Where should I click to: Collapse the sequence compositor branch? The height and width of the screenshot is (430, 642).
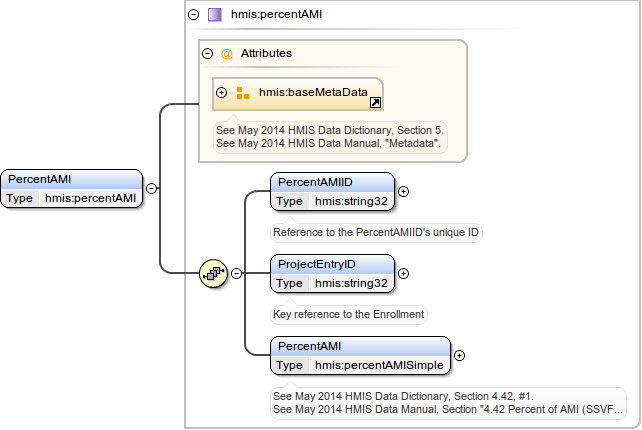click(x=237, y=272)
